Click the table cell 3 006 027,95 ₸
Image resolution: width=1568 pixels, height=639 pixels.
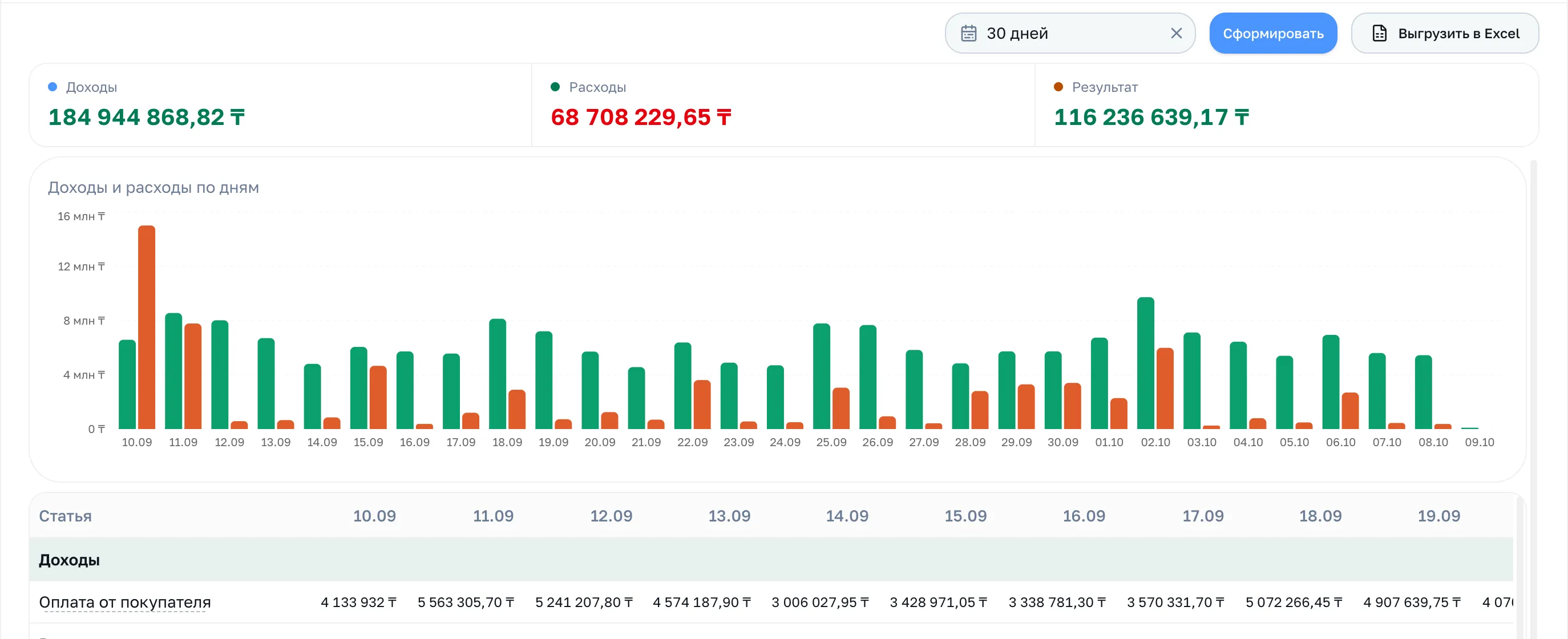820,602
